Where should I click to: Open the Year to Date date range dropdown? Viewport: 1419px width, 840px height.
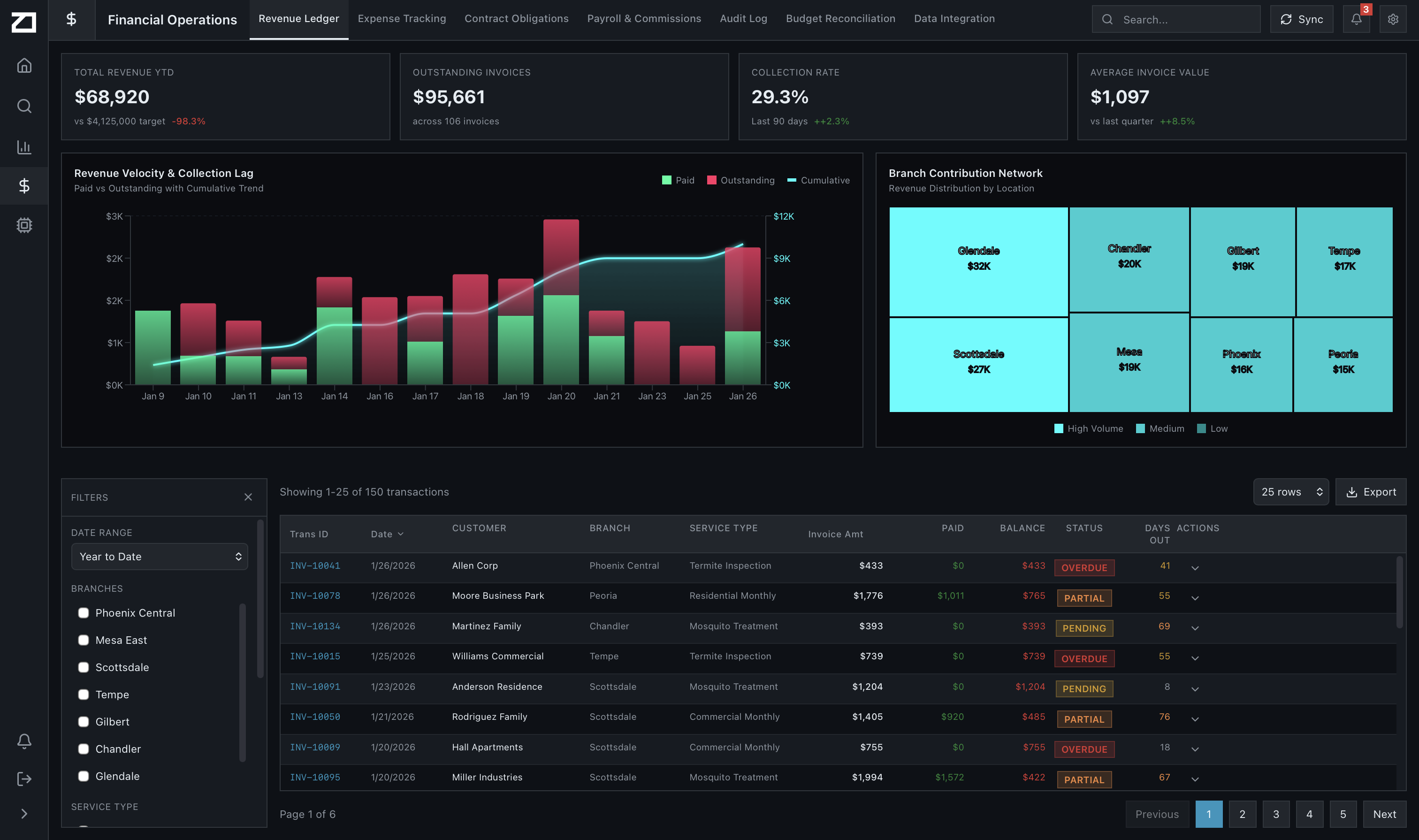tap(159, 557)
